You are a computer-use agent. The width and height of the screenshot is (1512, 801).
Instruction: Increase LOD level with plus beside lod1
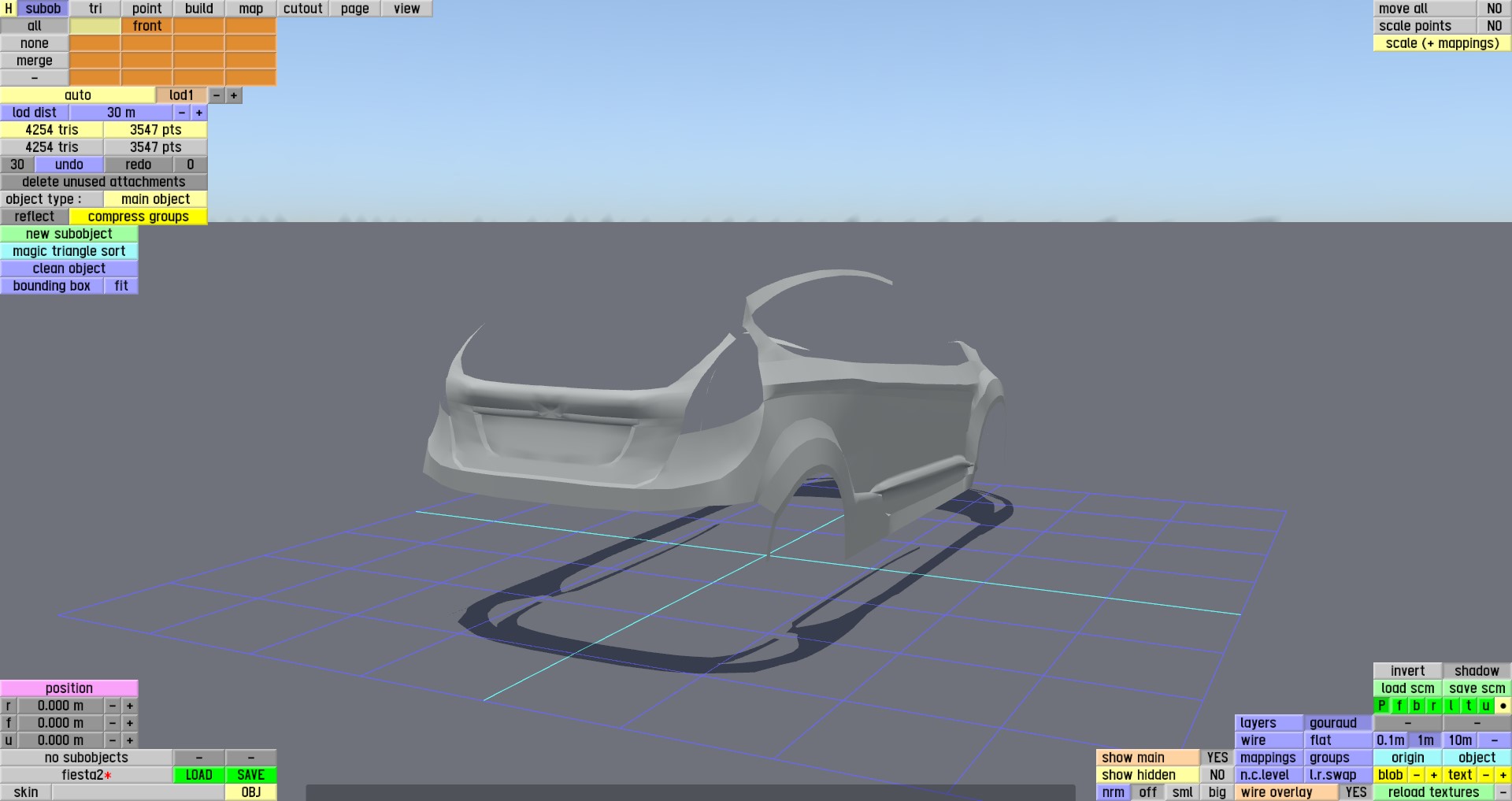pos(234,95)
